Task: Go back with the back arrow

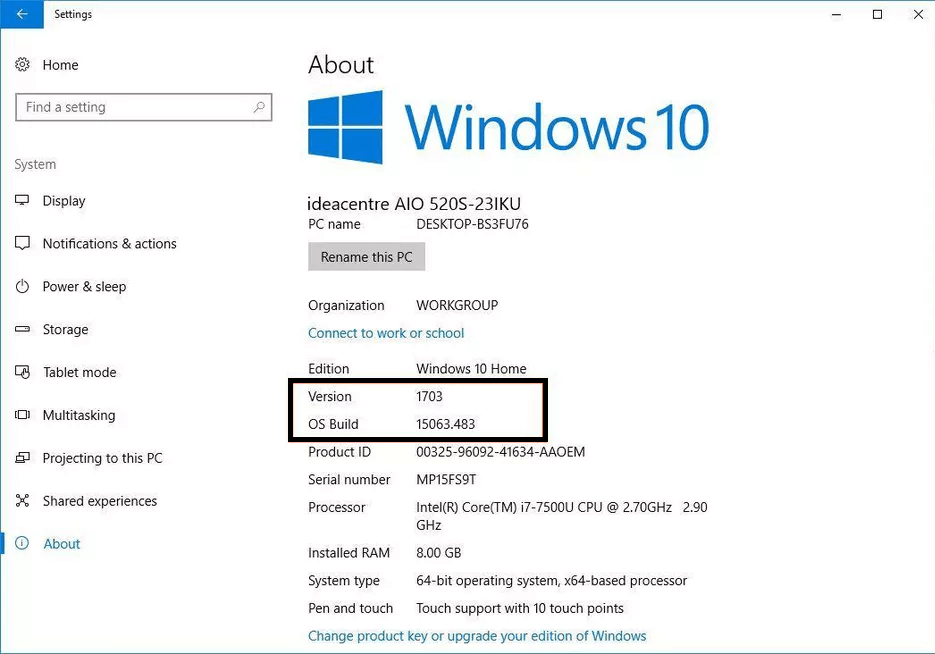Action: pyautogui.click(x=21, y=14)
